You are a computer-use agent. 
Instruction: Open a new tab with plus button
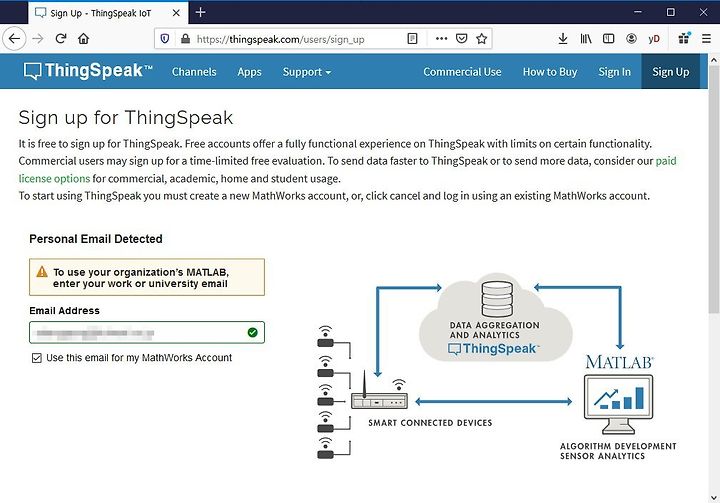point(200,12)
